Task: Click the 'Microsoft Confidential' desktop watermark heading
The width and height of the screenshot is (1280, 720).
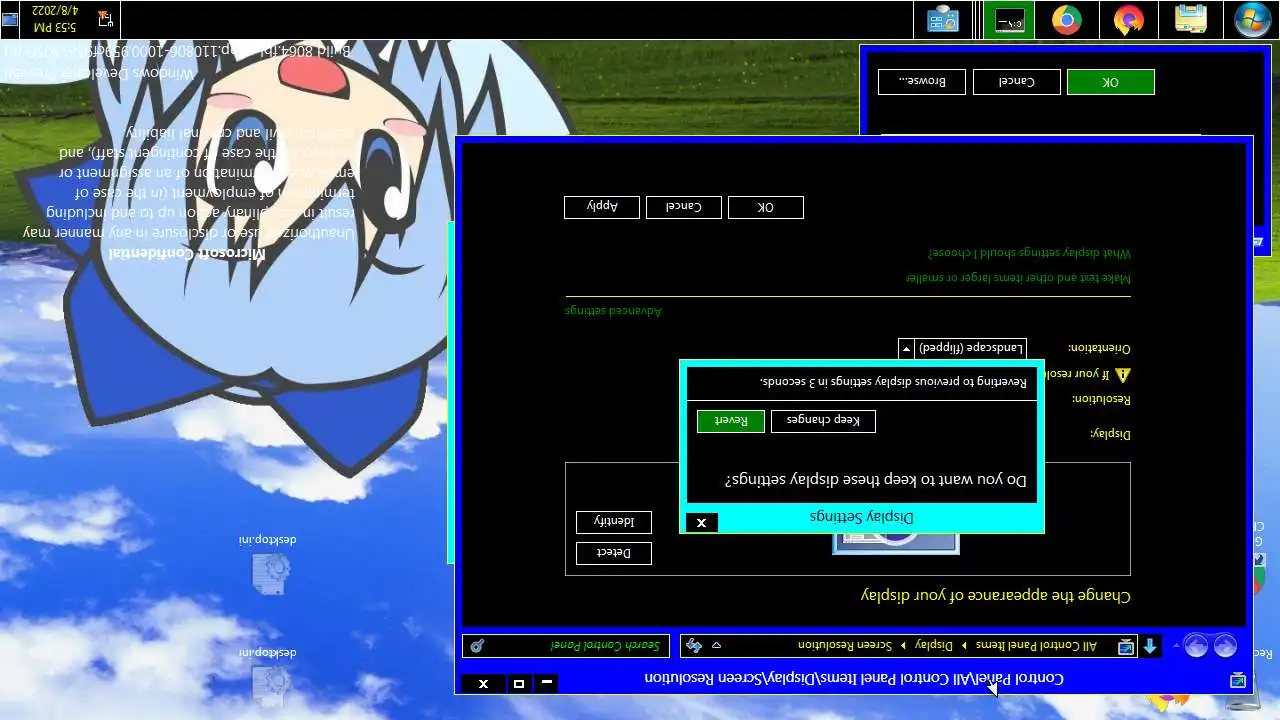Action: (188, 252)
